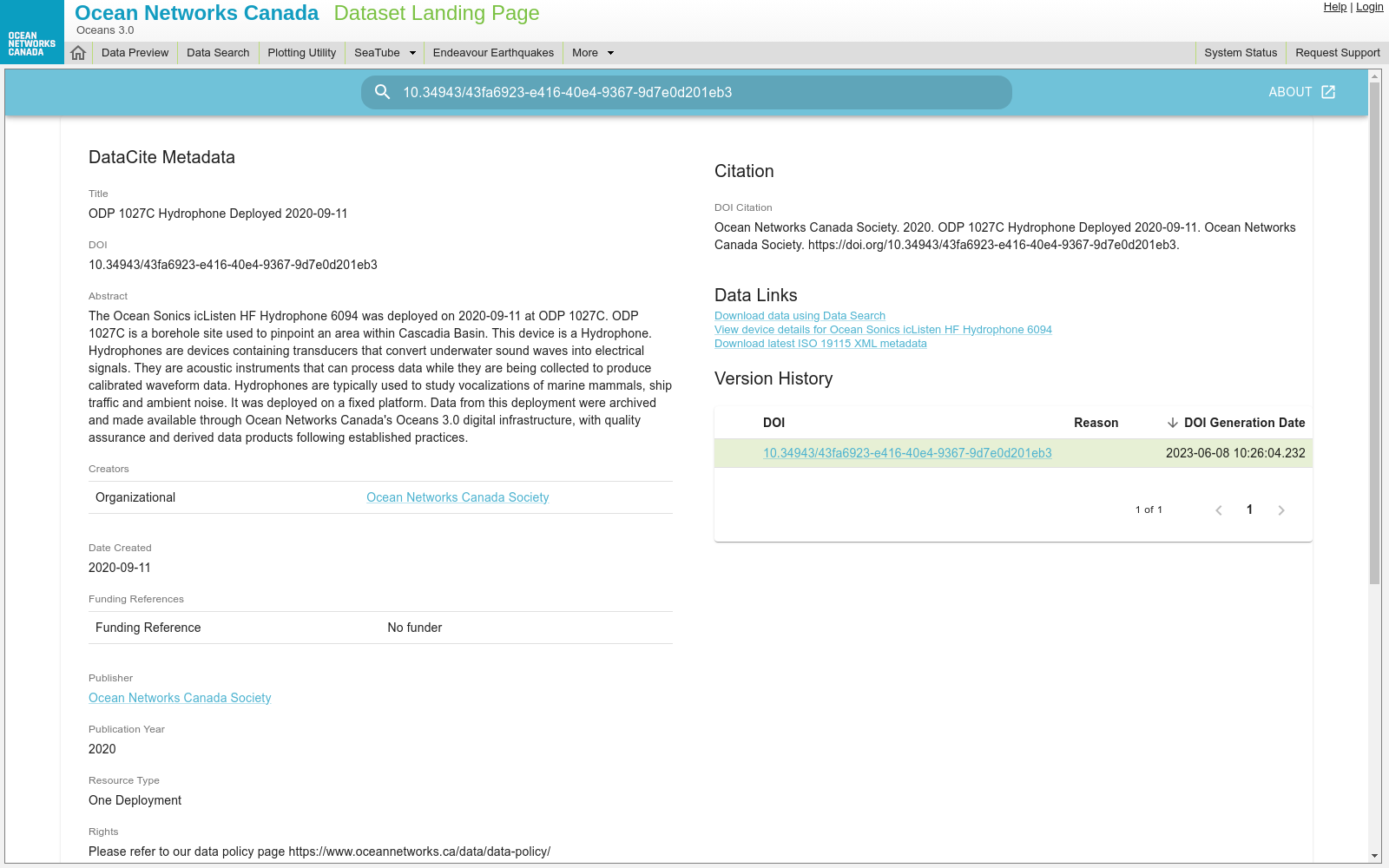Download latest ISO 19115 XML metadata
This screenshot has width=1389, height=868.
coord(820,344)
